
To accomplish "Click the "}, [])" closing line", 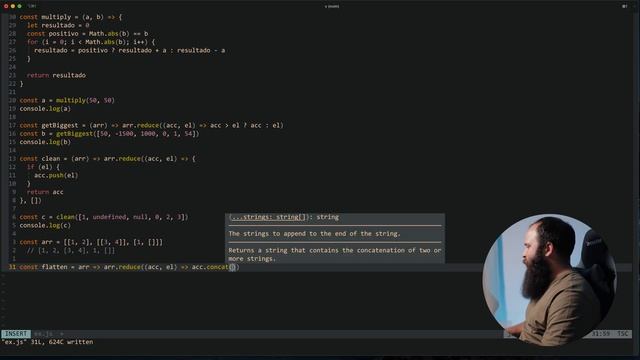I will tap(31, 200).
